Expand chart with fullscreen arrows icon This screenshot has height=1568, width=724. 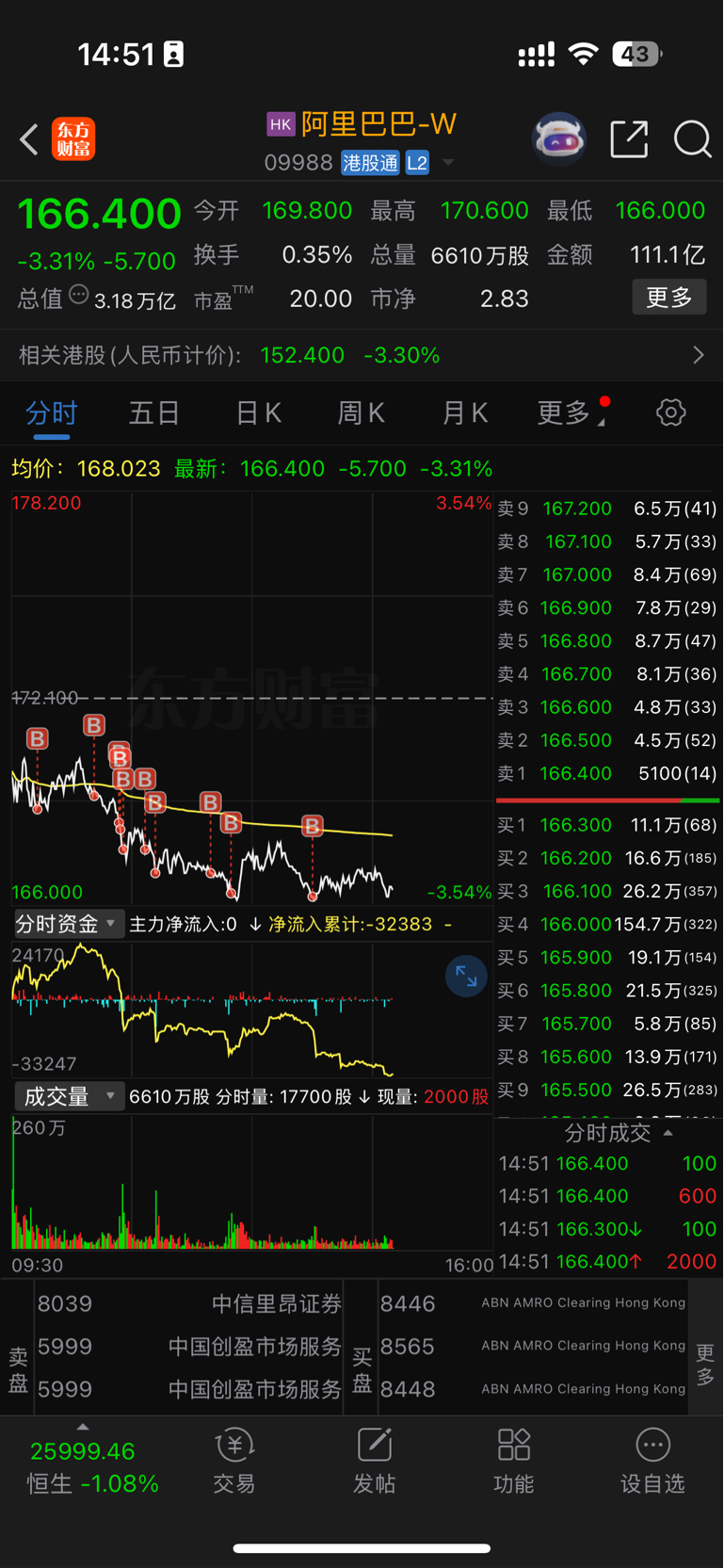466,977
